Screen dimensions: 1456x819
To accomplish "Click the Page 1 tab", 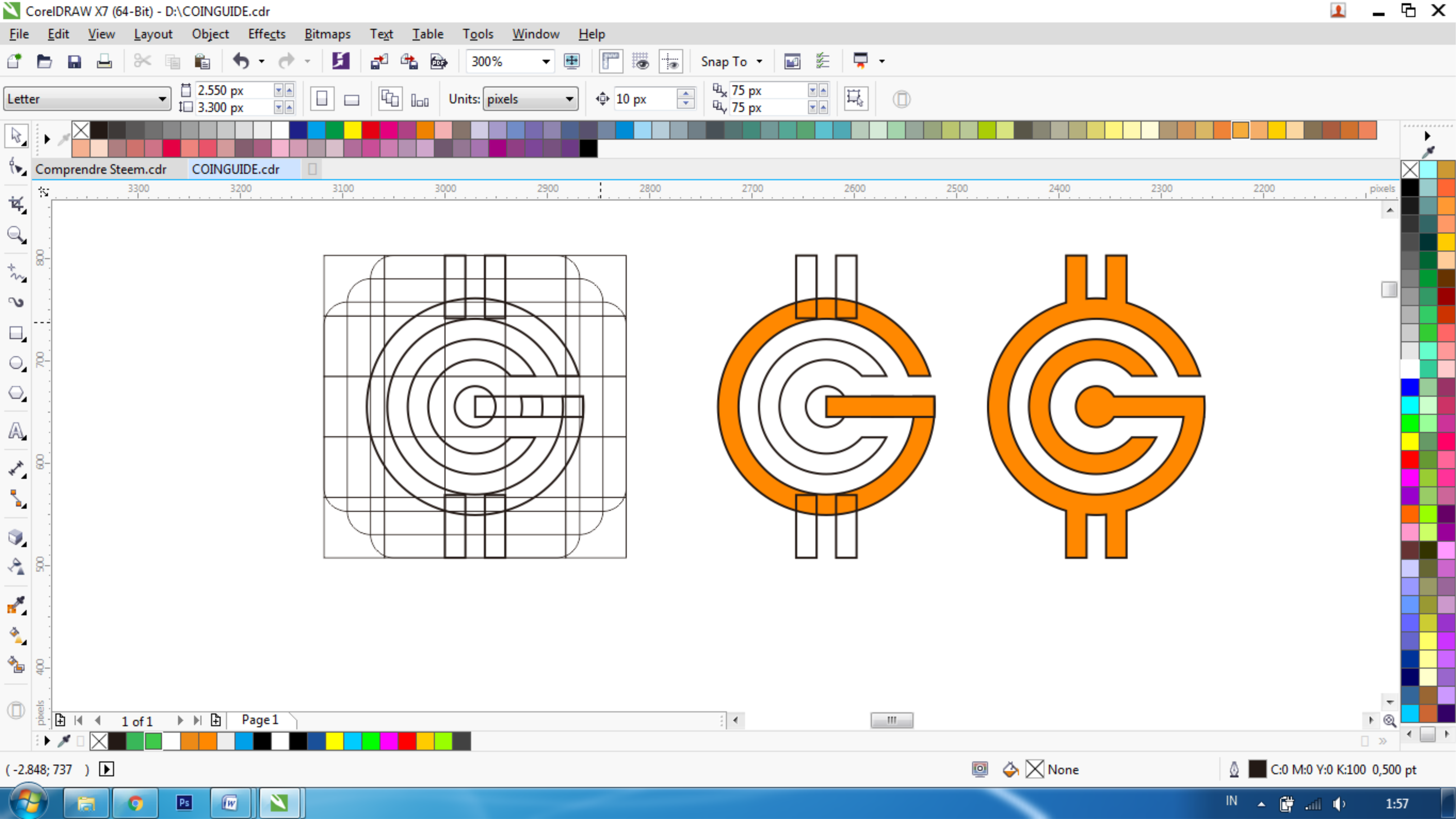I will [260, 719].
